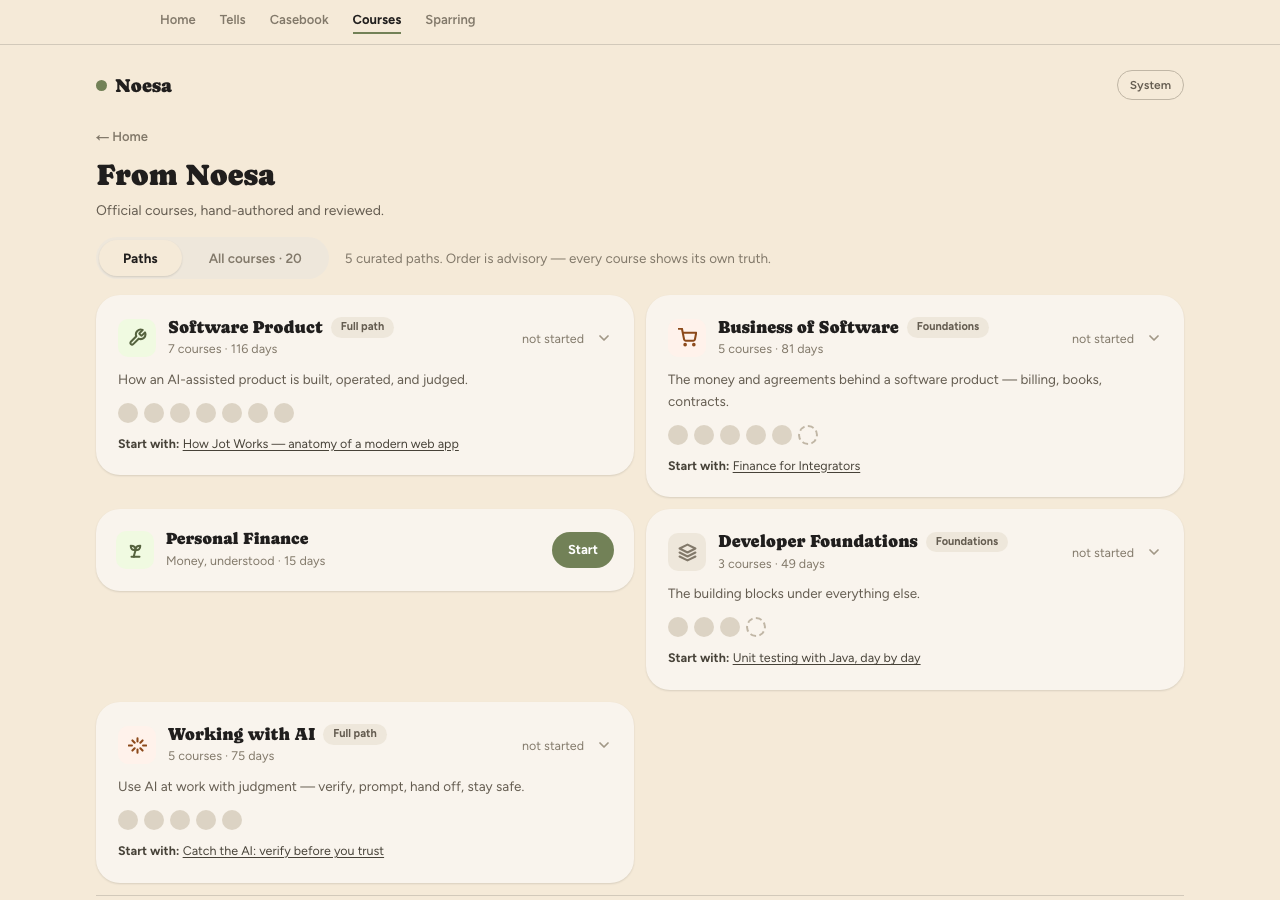The width and height of the screenshot is (1280, 900).
Task: Click dashed circle dot in Developer Foundations
Action: [756, 627]
